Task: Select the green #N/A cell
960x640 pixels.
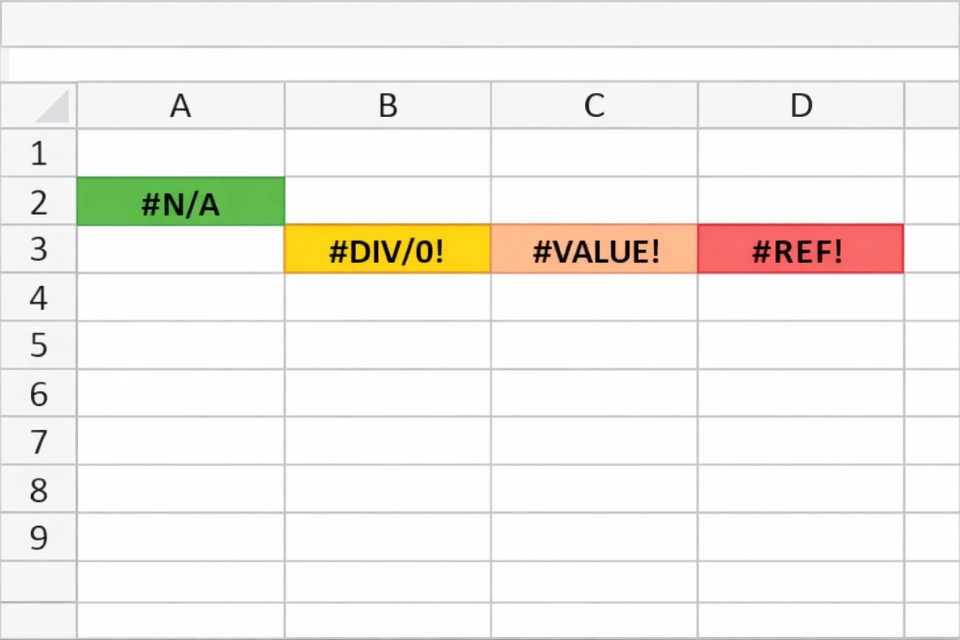Action: [x=180, y=203]
